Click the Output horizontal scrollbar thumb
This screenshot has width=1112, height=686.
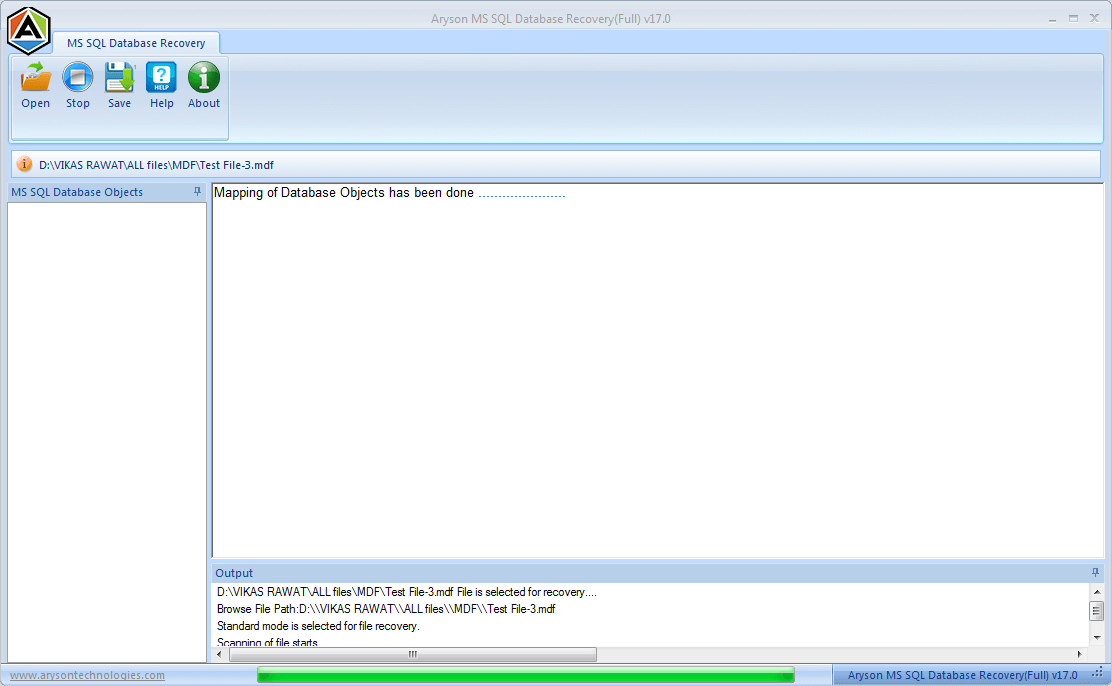(x=413, y=654)
